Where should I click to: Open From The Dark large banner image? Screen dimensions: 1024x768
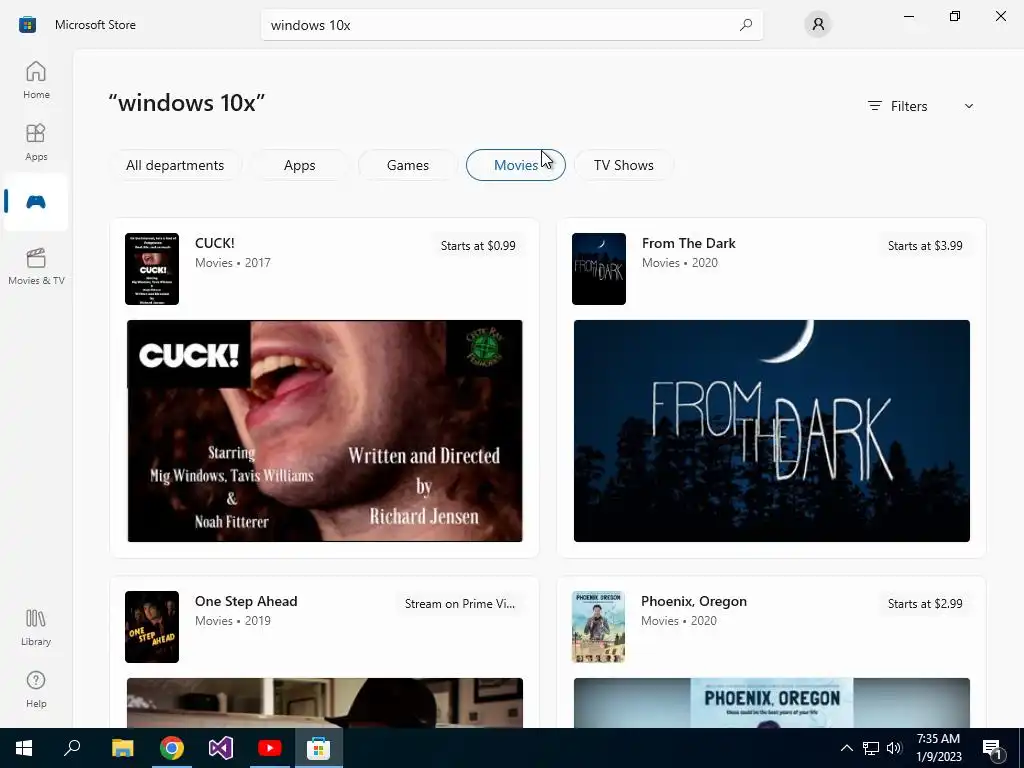[772, 431]
